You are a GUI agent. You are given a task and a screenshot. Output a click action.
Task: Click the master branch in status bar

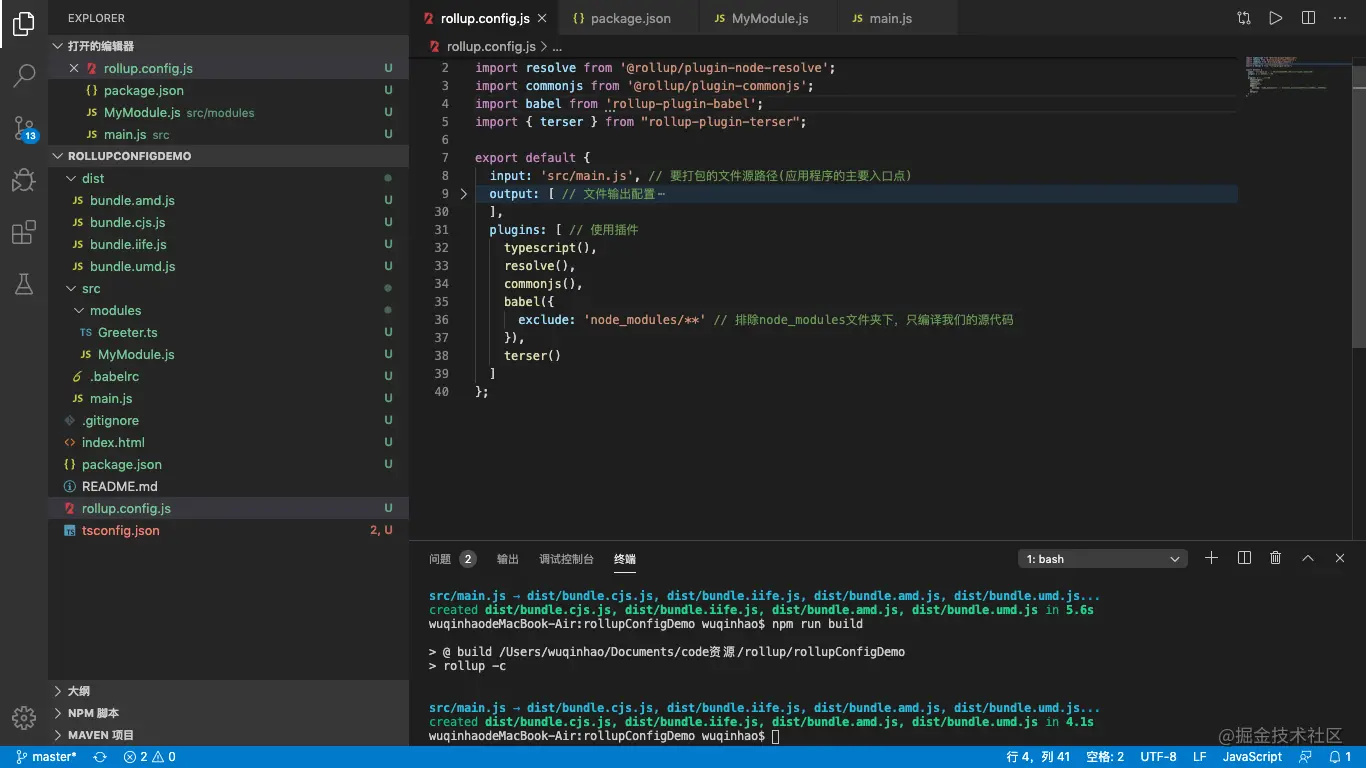46,757
